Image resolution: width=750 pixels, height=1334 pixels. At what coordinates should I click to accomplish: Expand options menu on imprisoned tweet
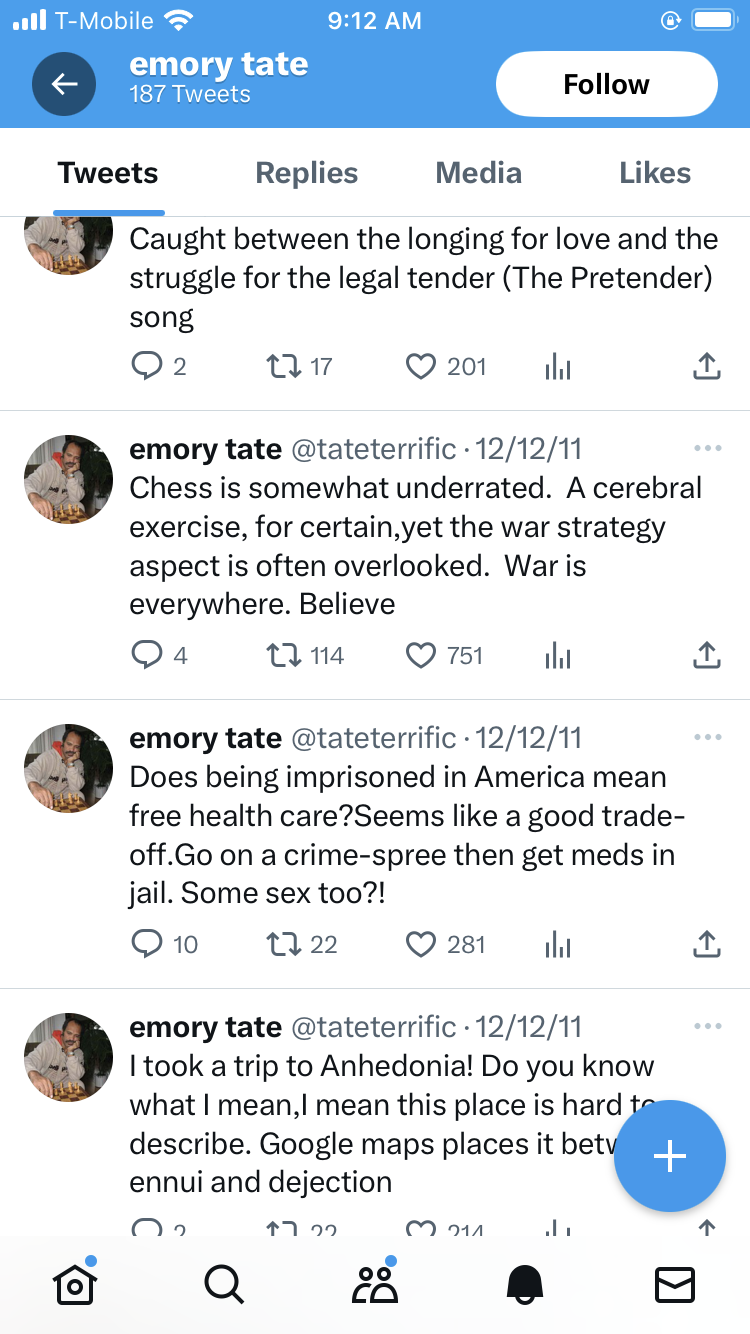(x=706, y=738)
